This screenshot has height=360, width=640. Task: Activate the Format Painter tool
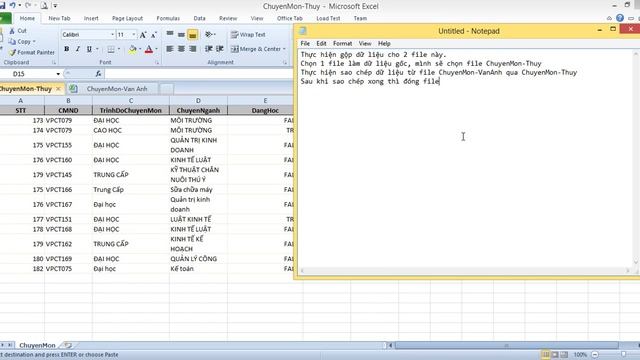32,52
